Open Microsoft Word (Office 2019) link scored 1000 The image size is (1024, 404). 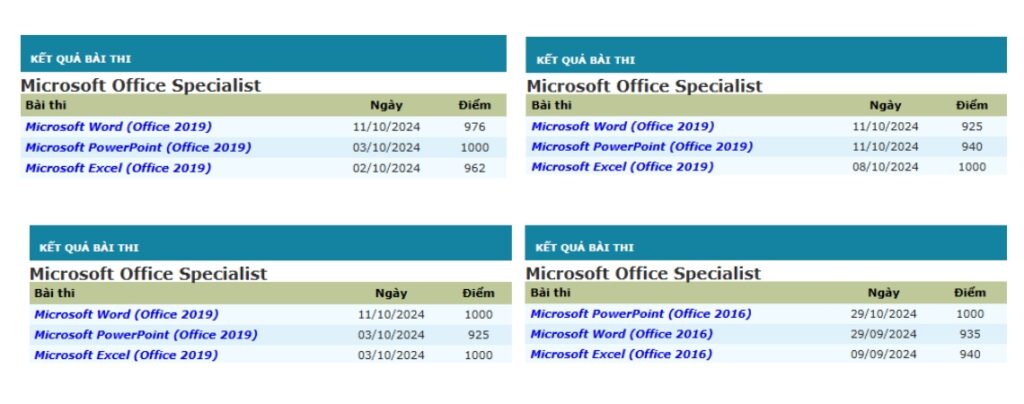tap(127, 315)
